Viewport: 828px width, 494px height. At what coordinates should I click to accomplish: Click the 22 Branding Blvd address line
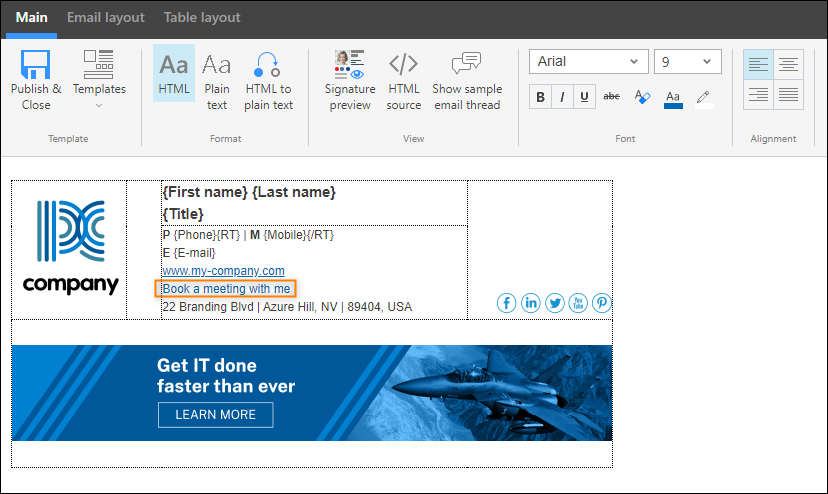(x=287, y=306)
